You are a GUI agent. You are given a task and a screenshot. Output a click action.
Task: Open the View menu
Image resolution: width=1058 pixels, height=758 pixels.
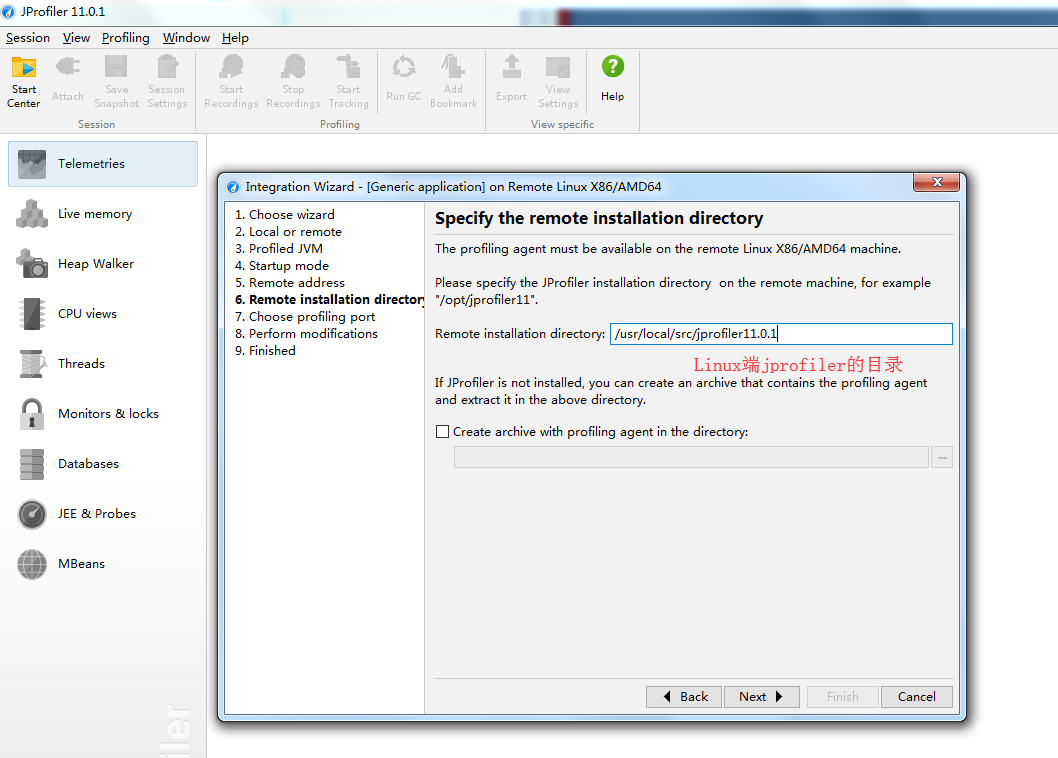pos(76,38)
